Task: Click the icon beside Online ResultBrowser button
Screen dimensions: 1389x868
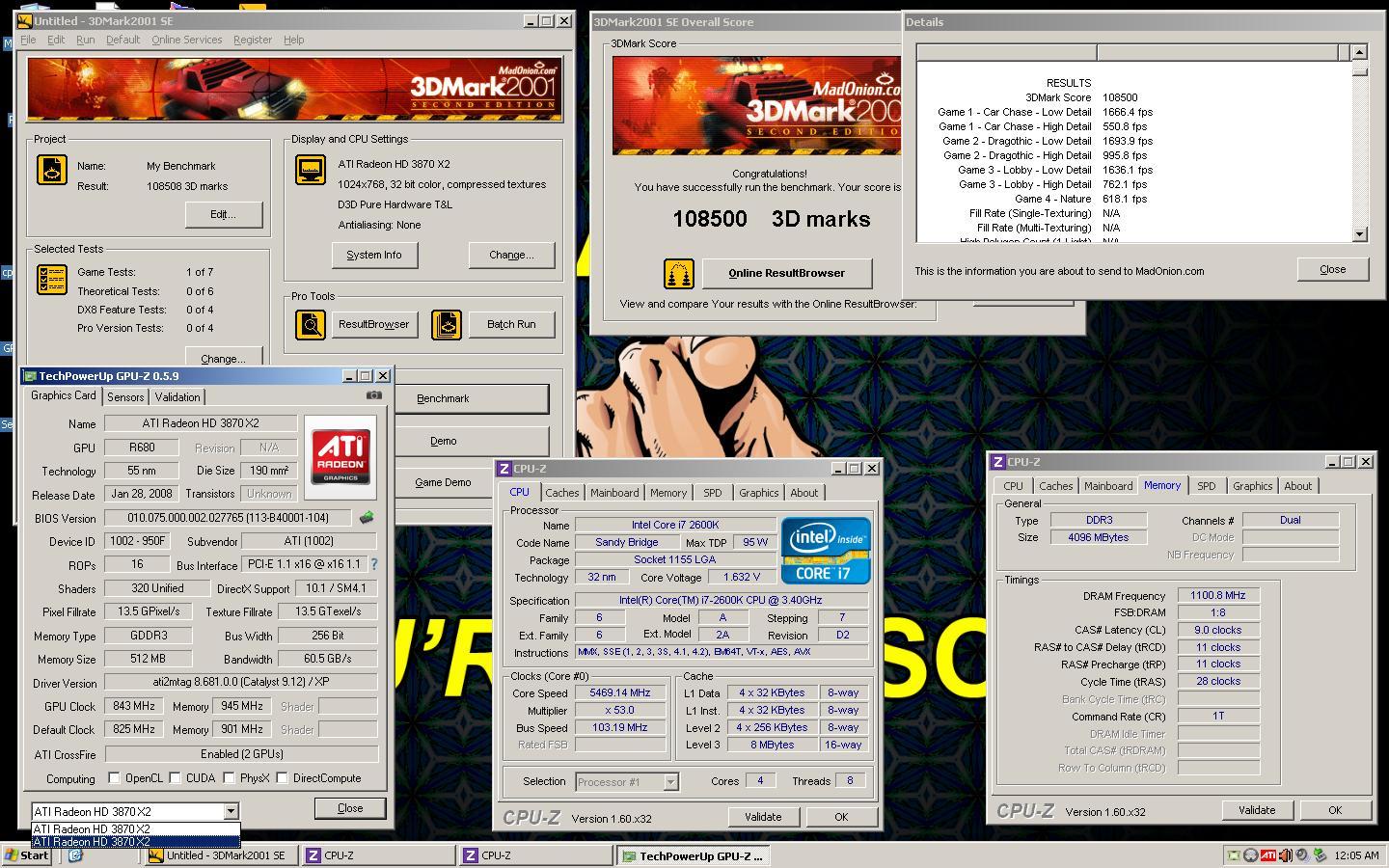Action: [679, 274]
